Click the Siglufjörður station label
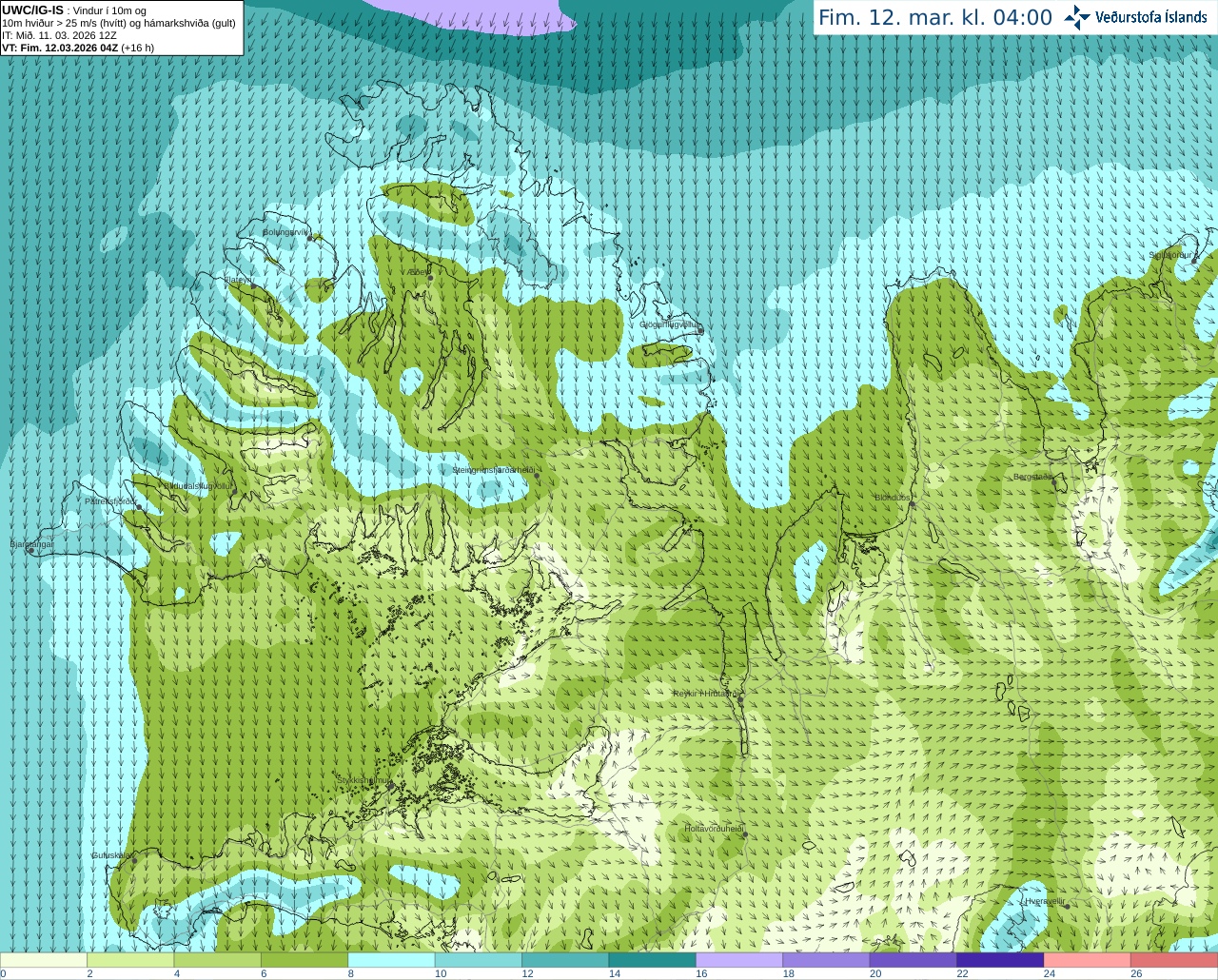1218x980 pixels. 1172,255
